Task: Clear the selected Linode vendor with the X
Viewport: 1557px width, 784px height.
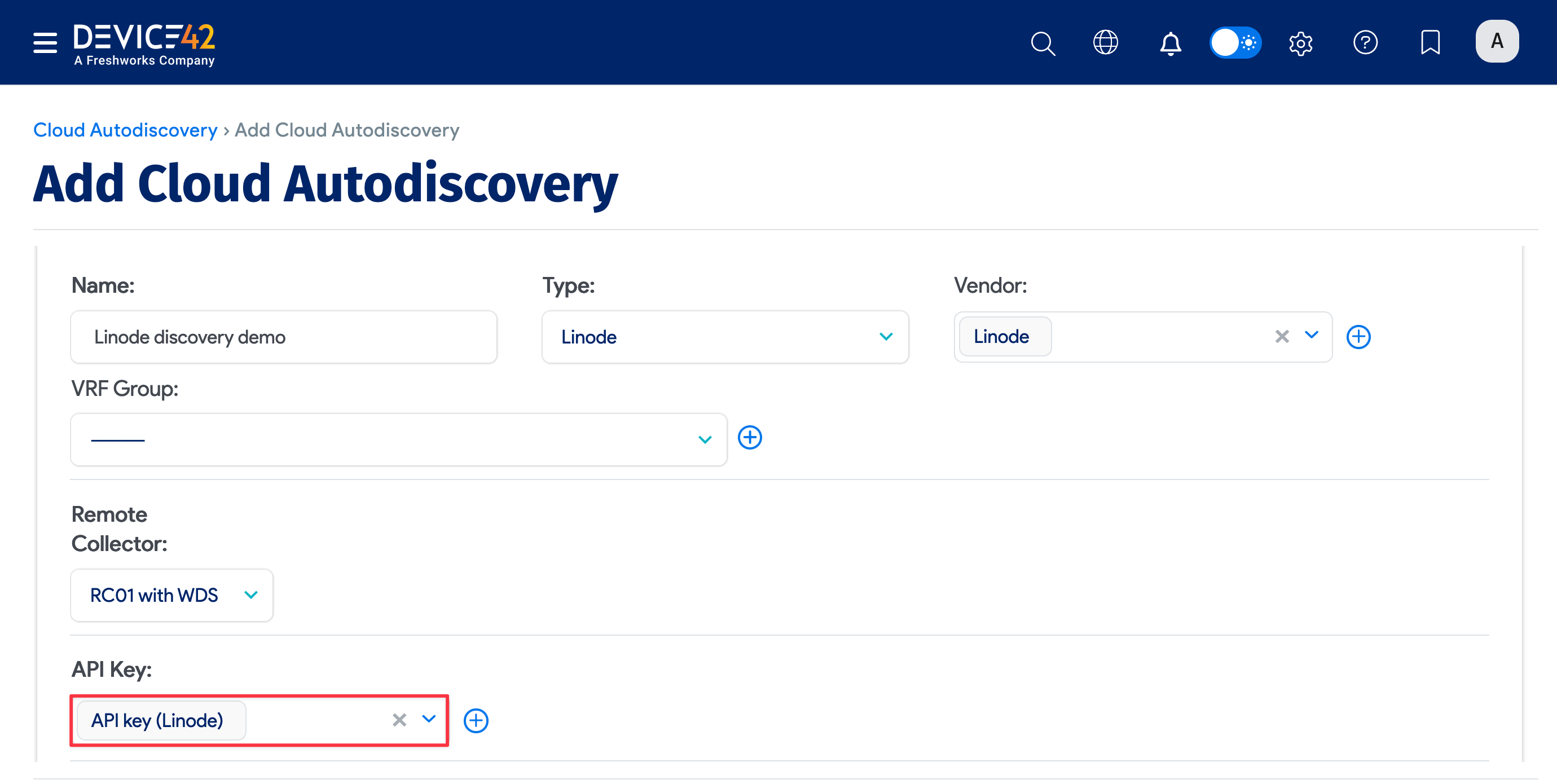Action: coord(1282,337)
